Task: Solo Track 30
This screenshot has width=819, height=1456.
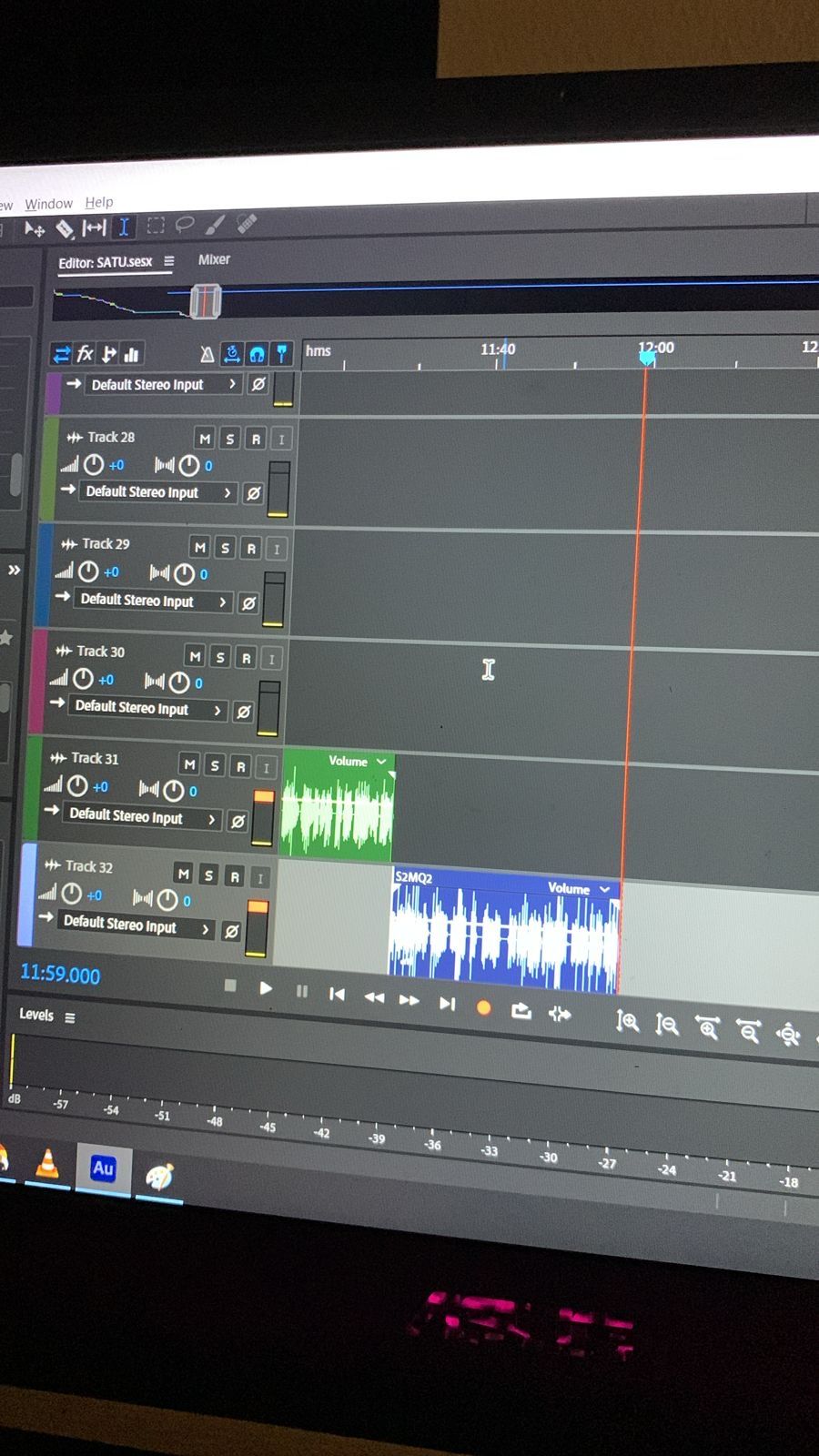Action: pos(220,657)
